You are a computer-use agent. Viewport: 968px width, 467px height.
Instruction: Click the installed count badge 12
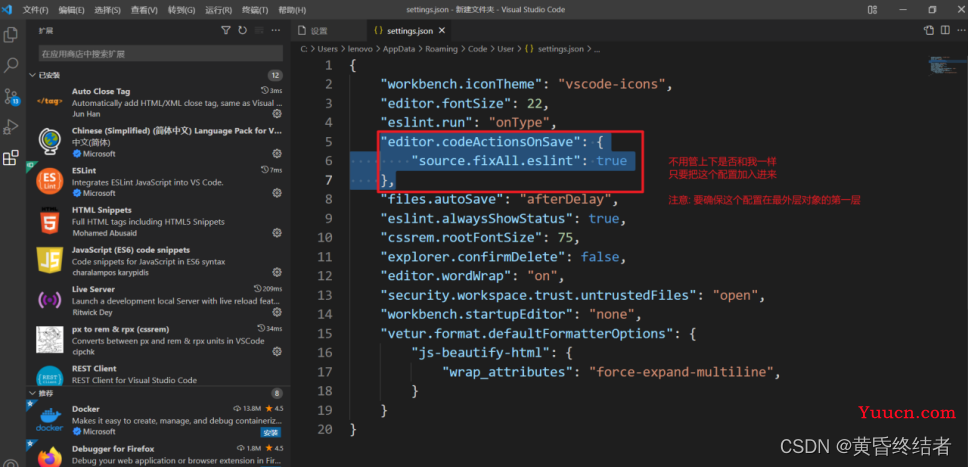[275, 75]
